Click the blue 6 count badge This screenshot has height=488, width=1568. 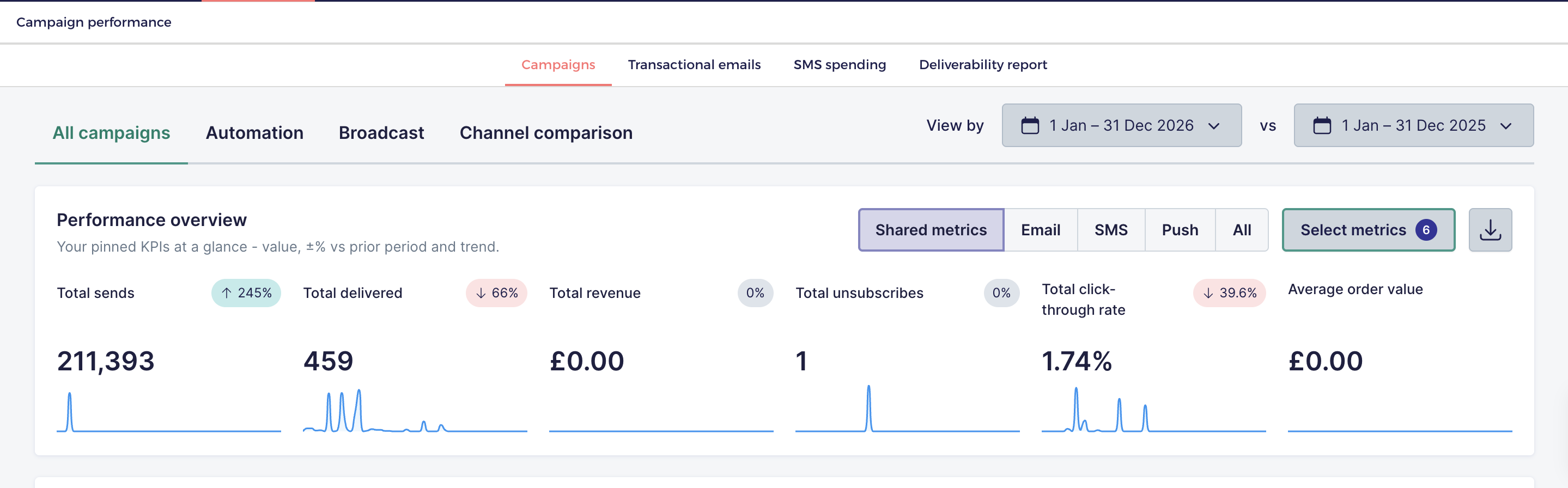coord(1426,230)
